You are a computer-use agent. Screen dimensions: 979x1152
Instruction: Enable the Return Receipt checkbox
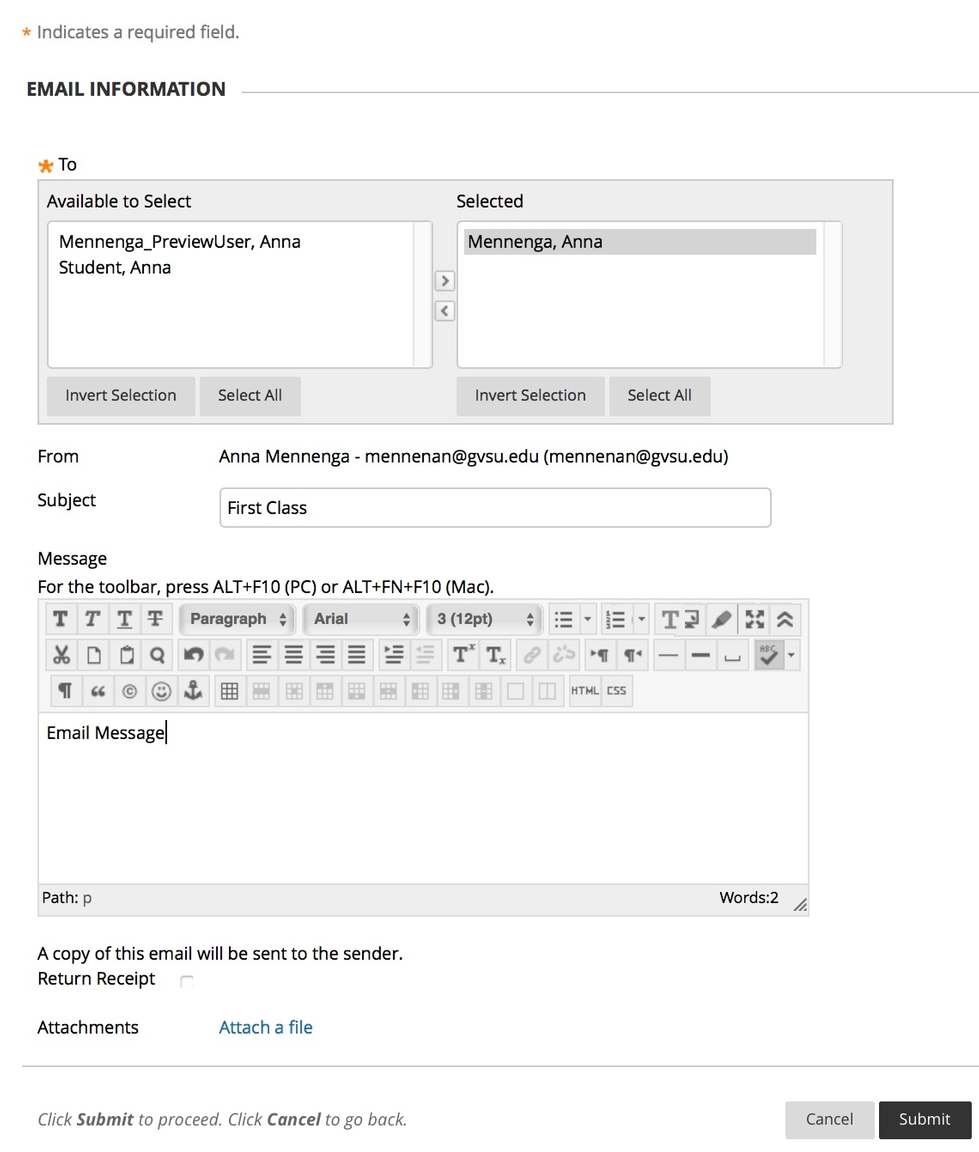187,981
